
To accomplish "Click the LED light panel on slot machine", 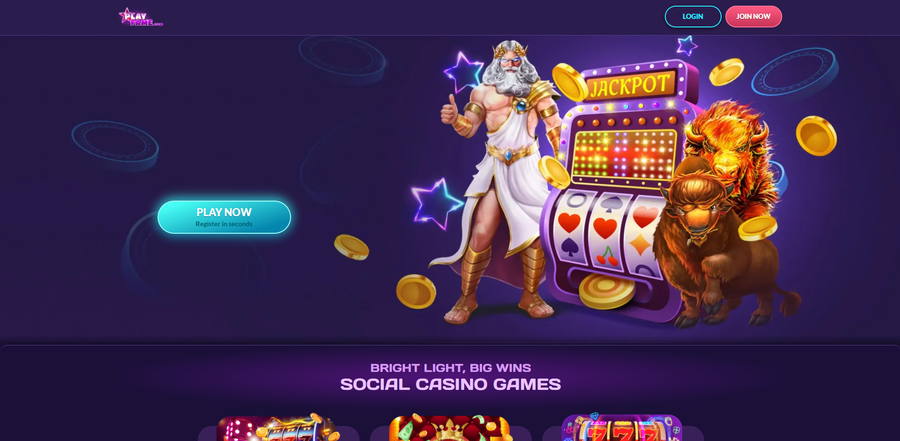I will (626, 154).
